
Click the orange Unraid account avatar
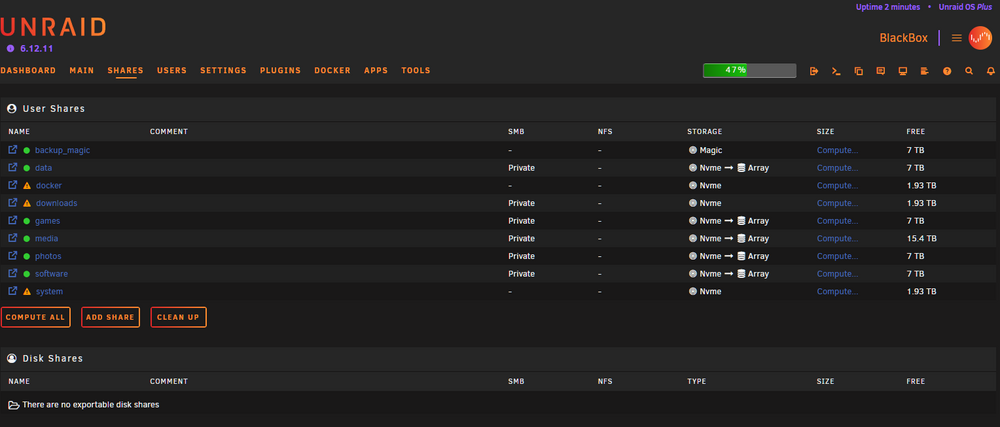pyautogui.click(x=980, y=38)
